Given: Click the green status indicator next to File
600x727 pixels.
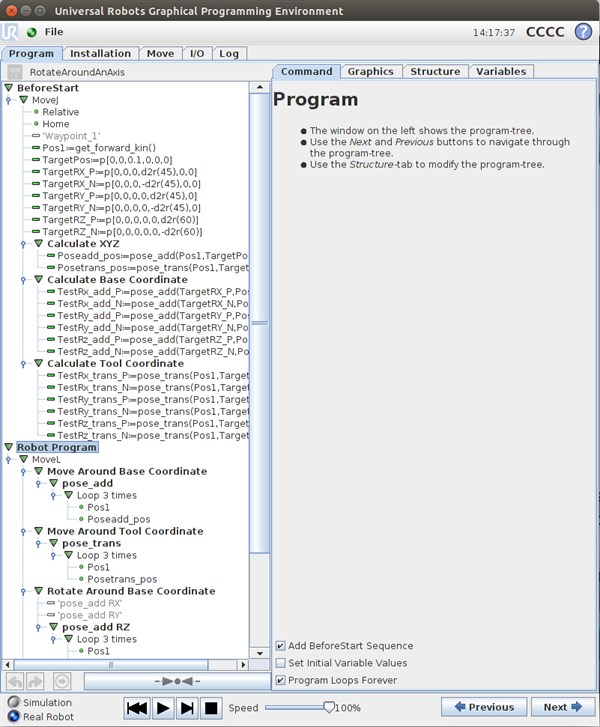Looking at the screenshot, I should point(32,32).
